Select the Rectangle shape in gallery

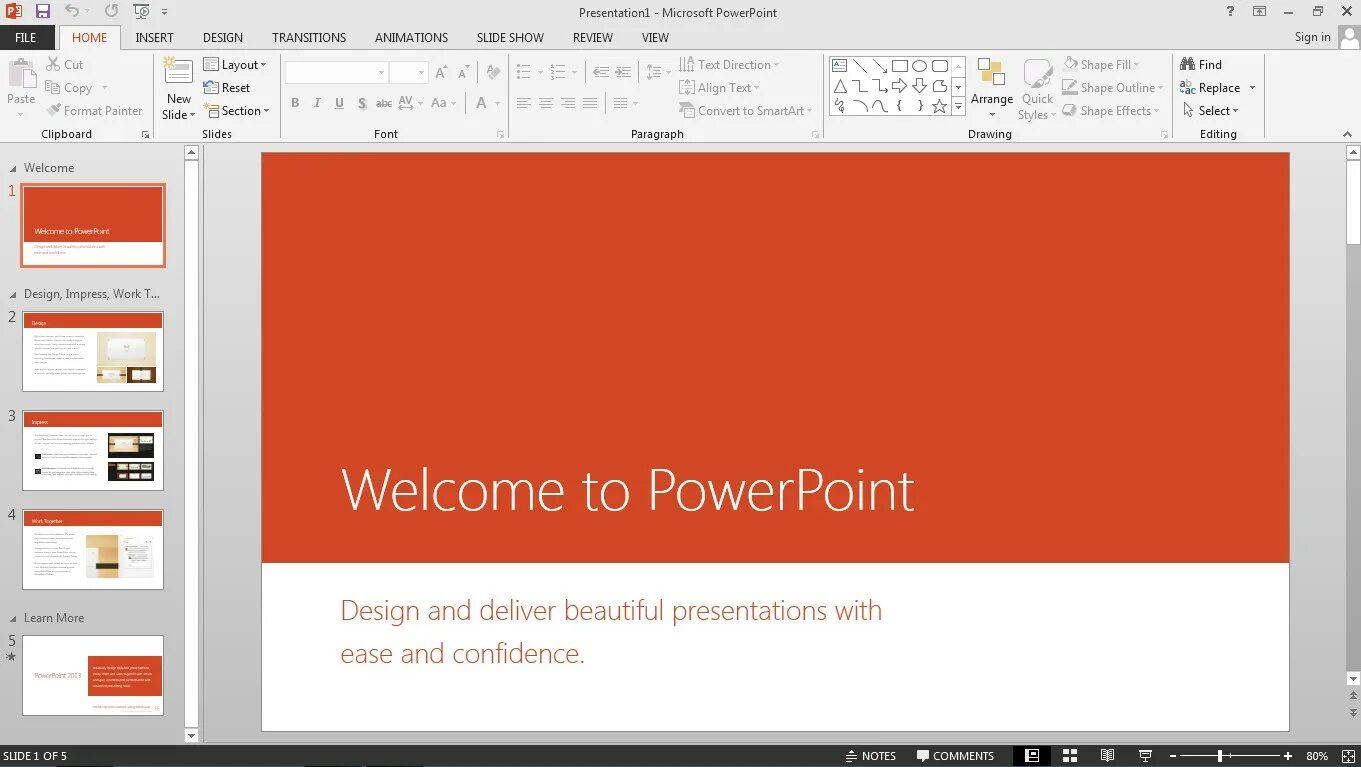[x=899, y=66]
